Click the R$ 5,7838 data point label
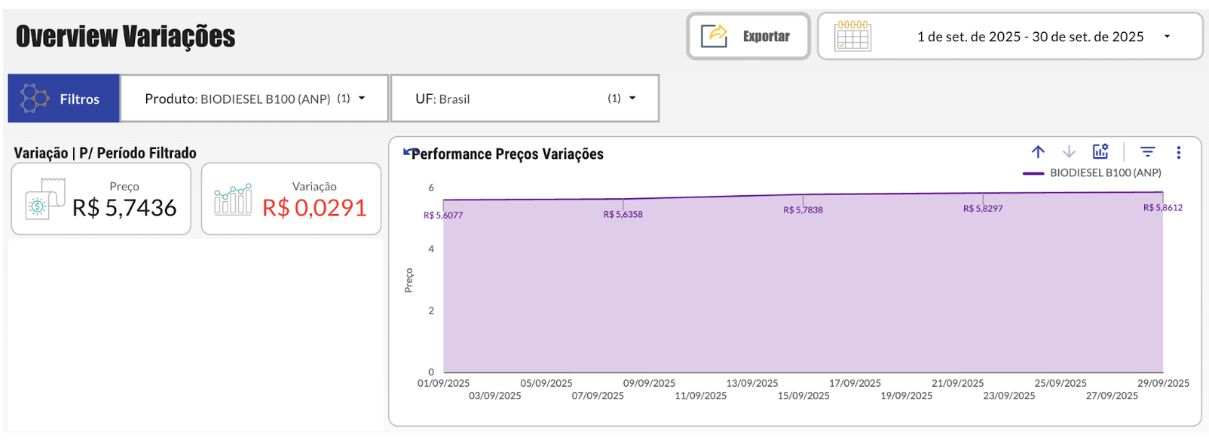 pos(803,210)
